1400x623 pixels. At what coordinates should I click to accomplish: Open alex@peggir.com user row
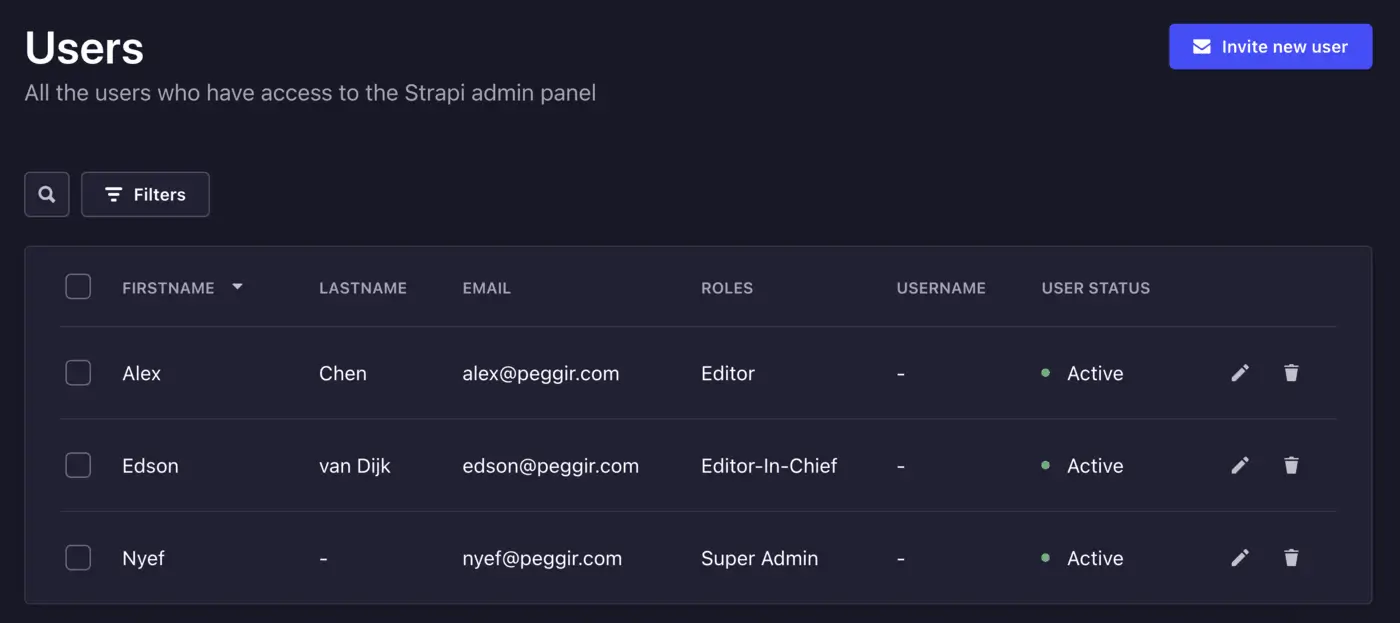click(540, 373)
